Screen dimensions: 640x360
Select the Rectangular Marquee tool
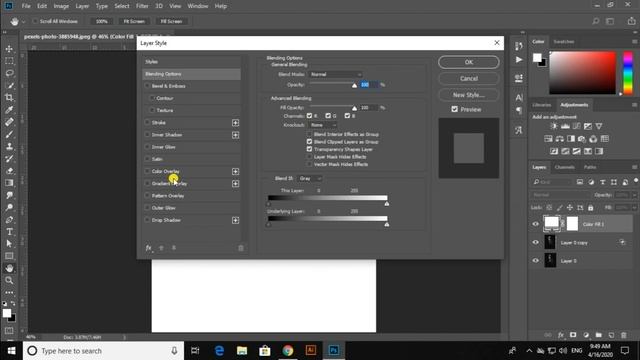coord(9,61)
